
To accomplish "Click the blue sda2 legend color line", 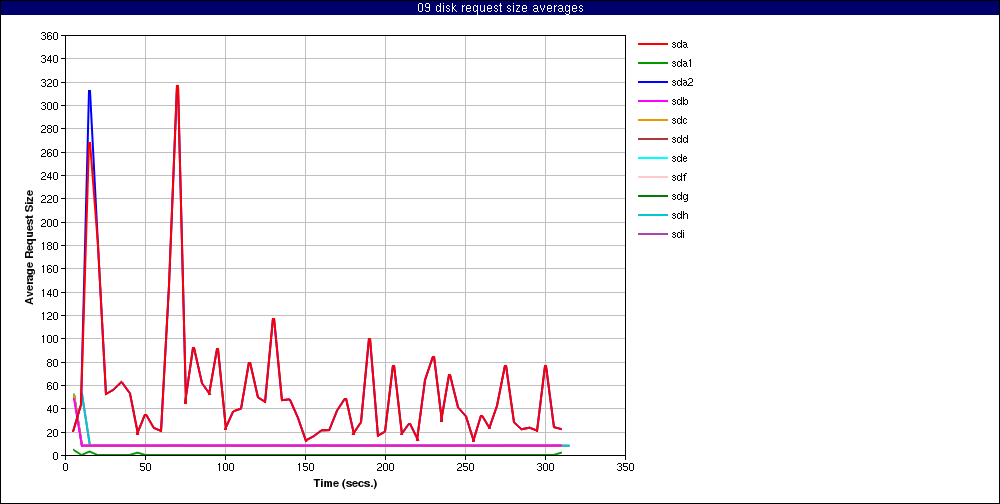I will [x=652, y=82].
